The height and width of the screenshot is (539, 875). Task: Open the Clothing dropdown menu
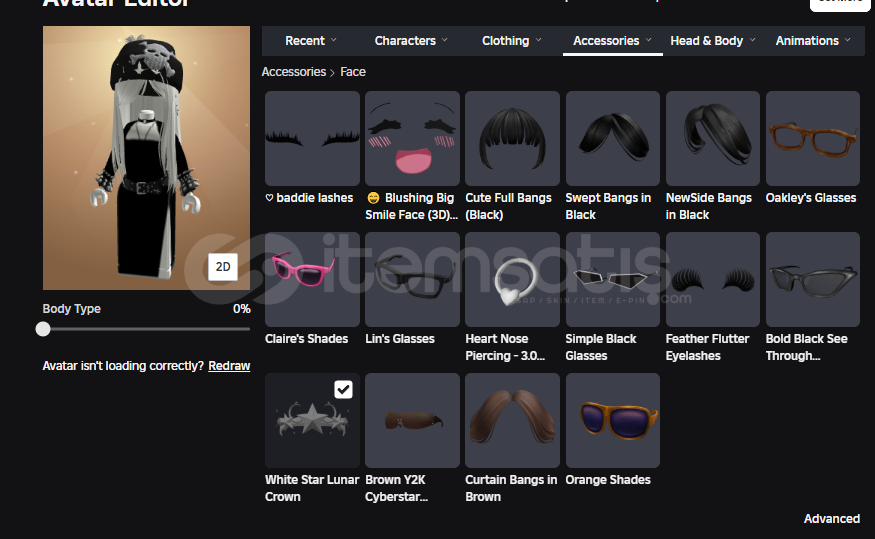512,41
